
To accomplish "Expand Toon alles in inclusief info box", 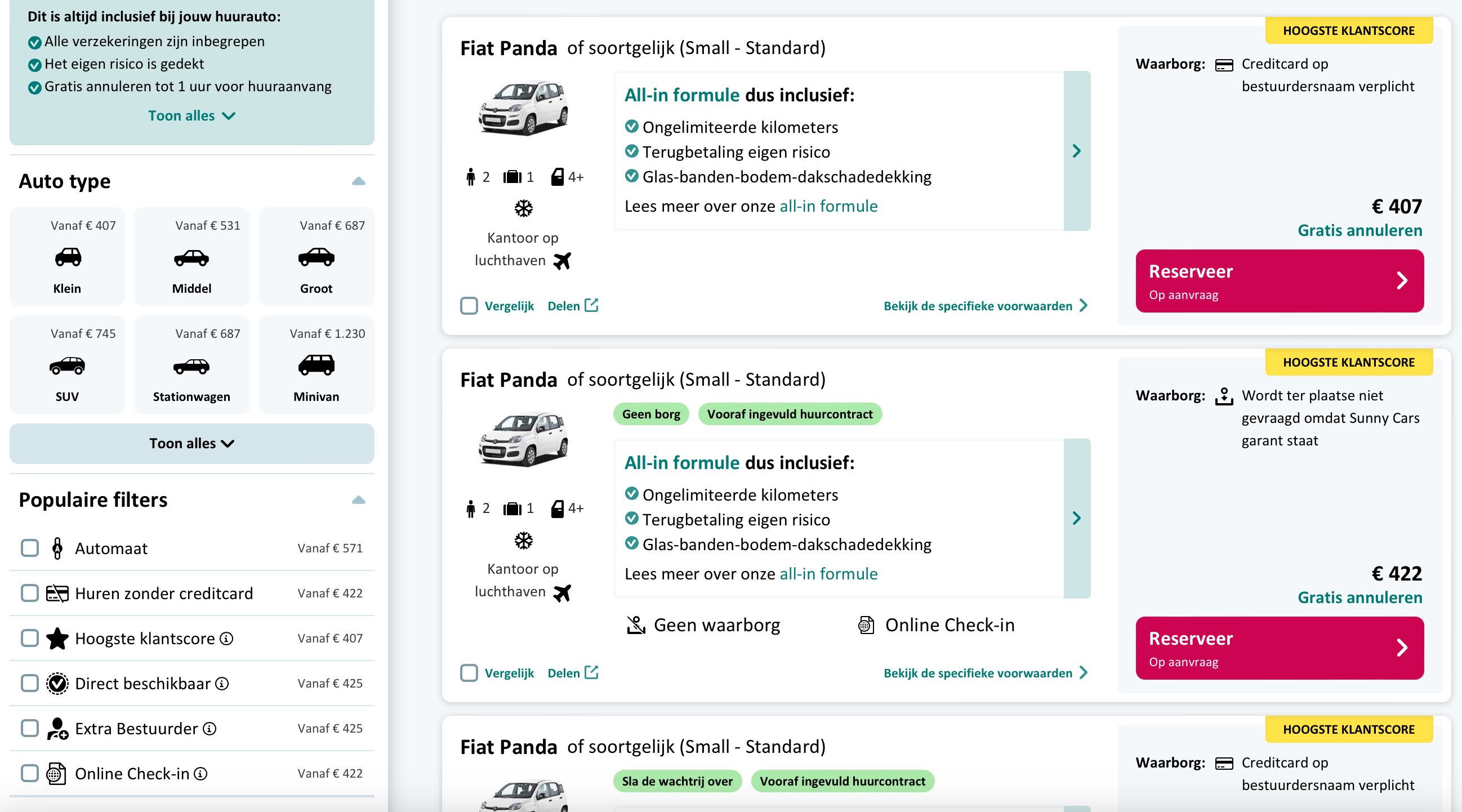I will 191,116.
